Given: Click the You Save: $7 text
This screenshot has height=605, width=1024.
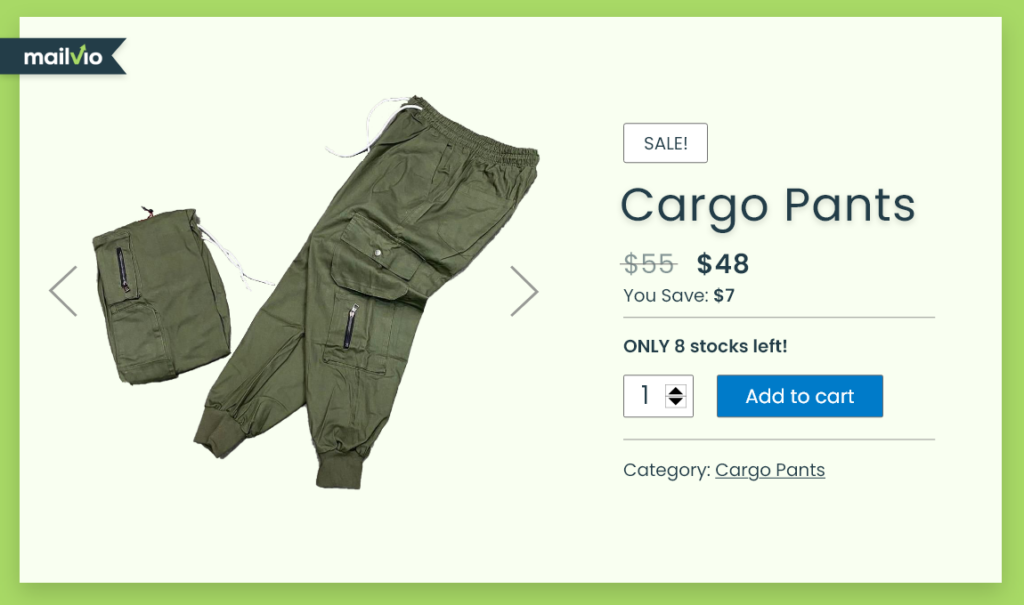Looking at the screenshot, I should (x=679, y=295).
